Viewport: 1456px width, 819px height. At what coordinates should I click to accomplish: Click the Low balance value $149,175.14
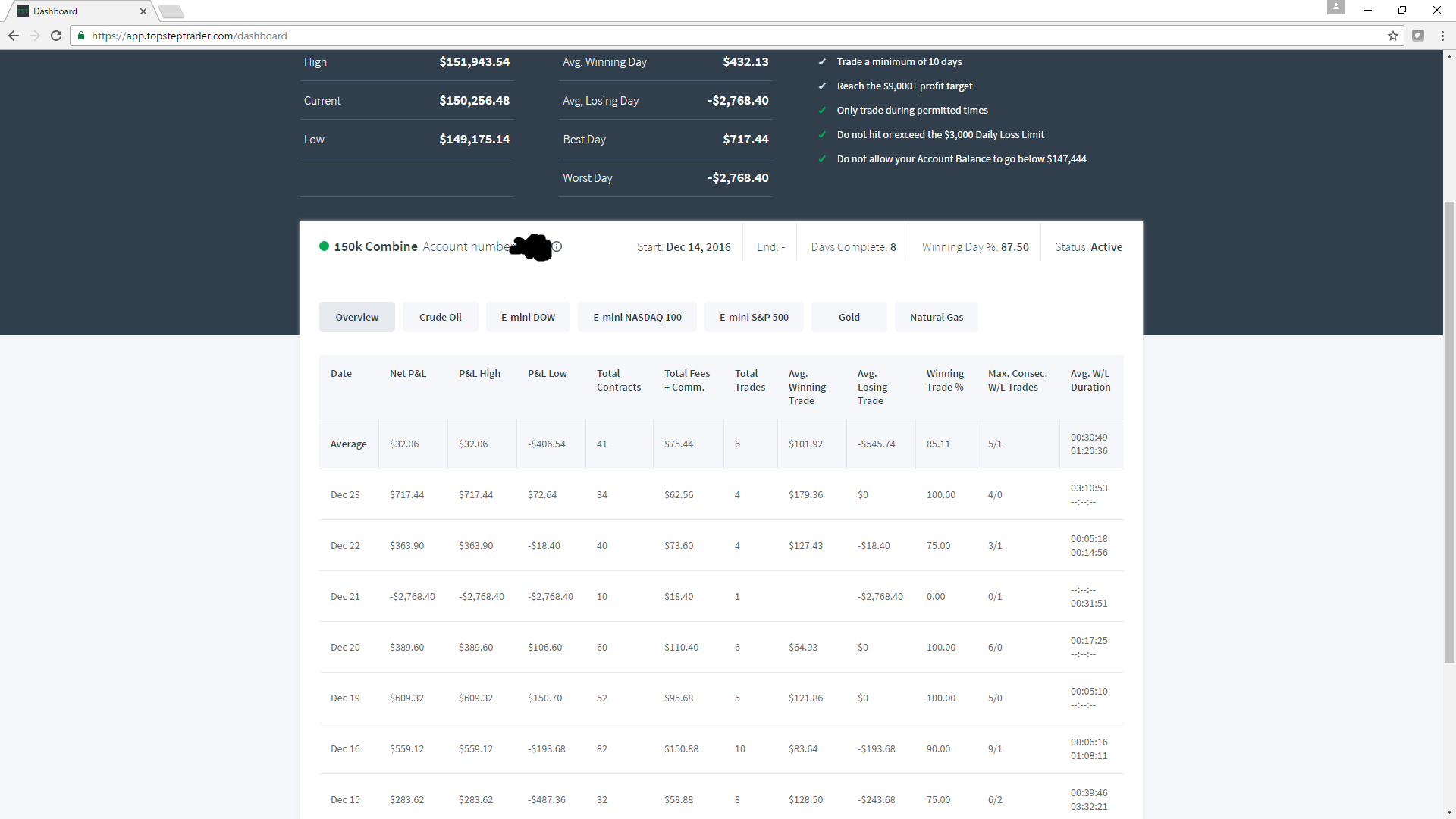click(475, 139)
